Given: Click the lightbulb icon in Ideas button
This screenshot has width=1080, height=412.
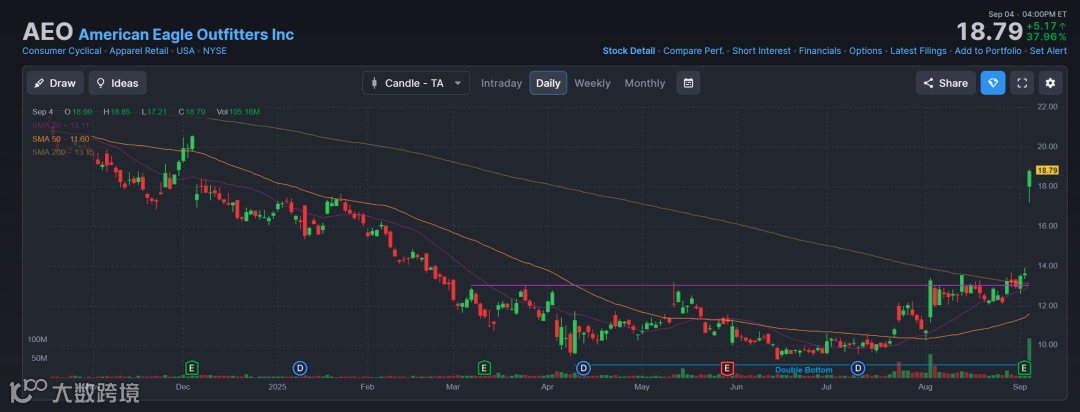Looking at the screenshot, I should pyautogui.click(x=101, y=83).
